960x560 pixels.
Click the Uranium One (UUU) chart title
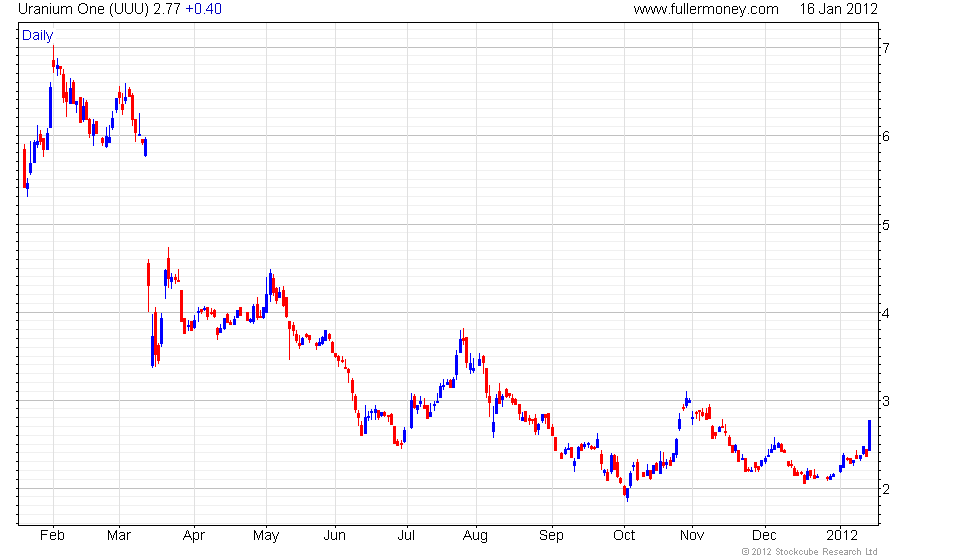(83, 9)
